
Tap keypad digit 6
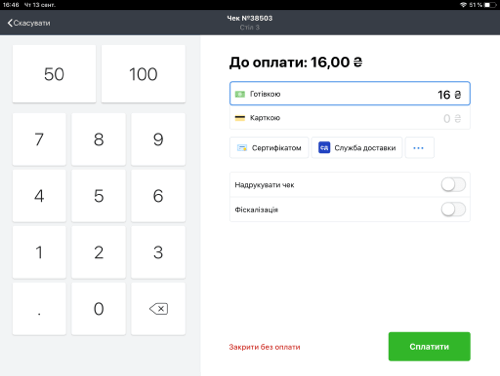[x=158, y=196]
